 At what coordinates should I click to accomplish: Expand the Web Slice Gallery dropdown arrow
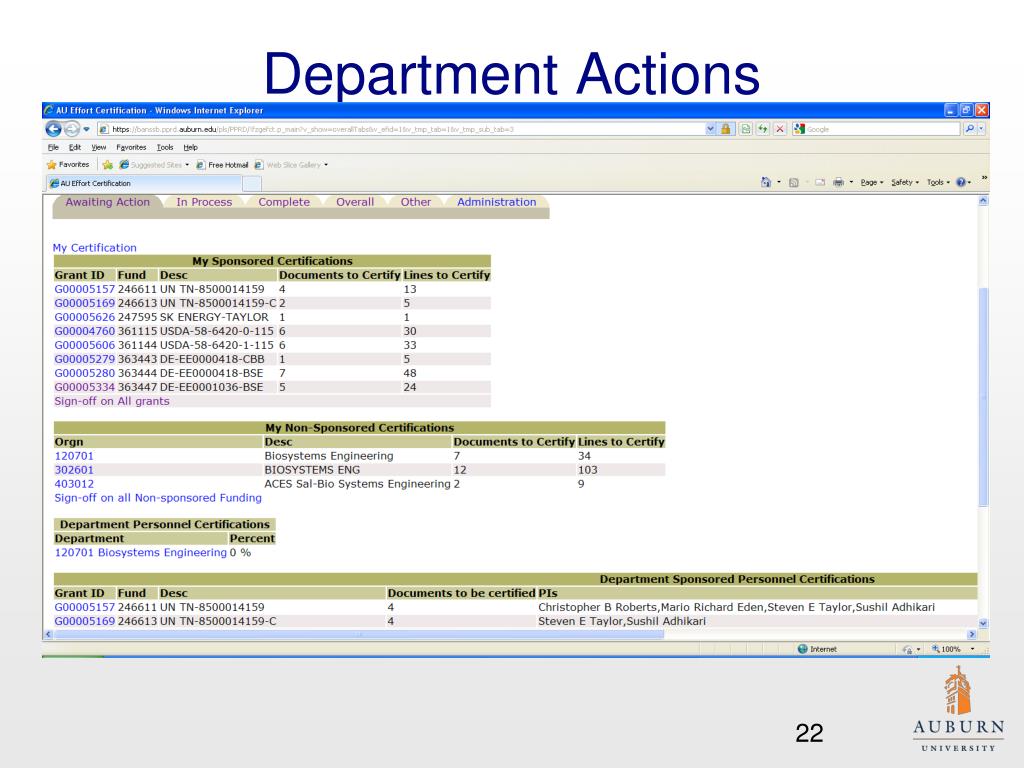tap(326, 165)
